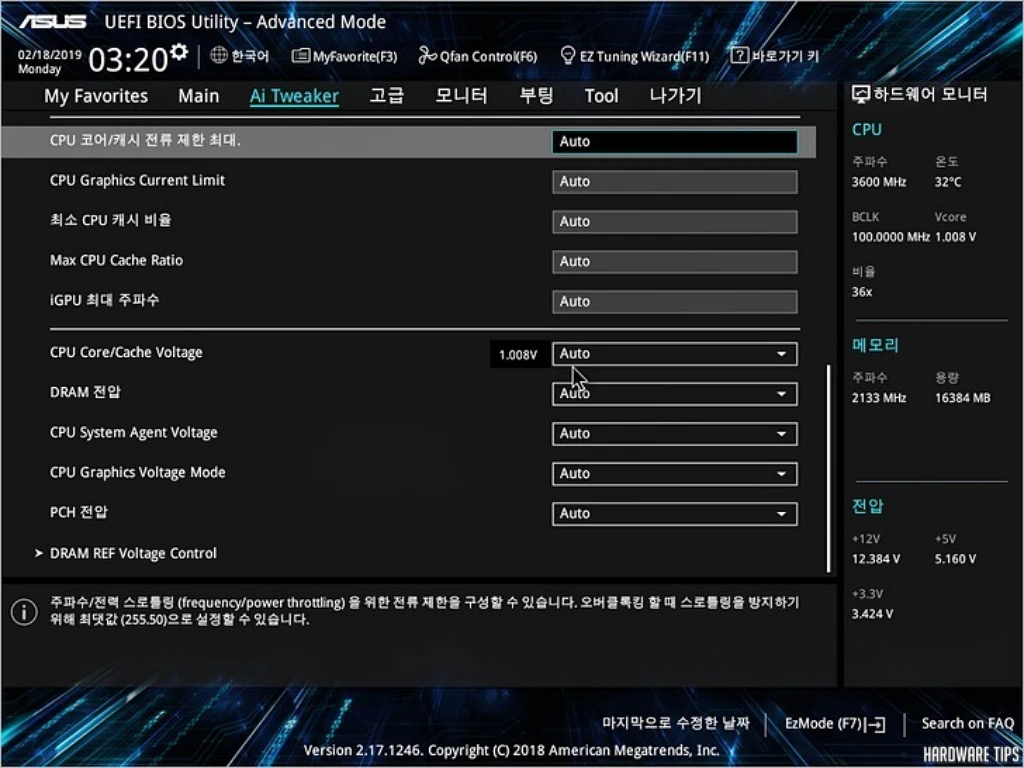Viewport: 1024px width, 768px height.
Task: Click 100.0000 MHz BCLK value
Action: click(891, 237)
